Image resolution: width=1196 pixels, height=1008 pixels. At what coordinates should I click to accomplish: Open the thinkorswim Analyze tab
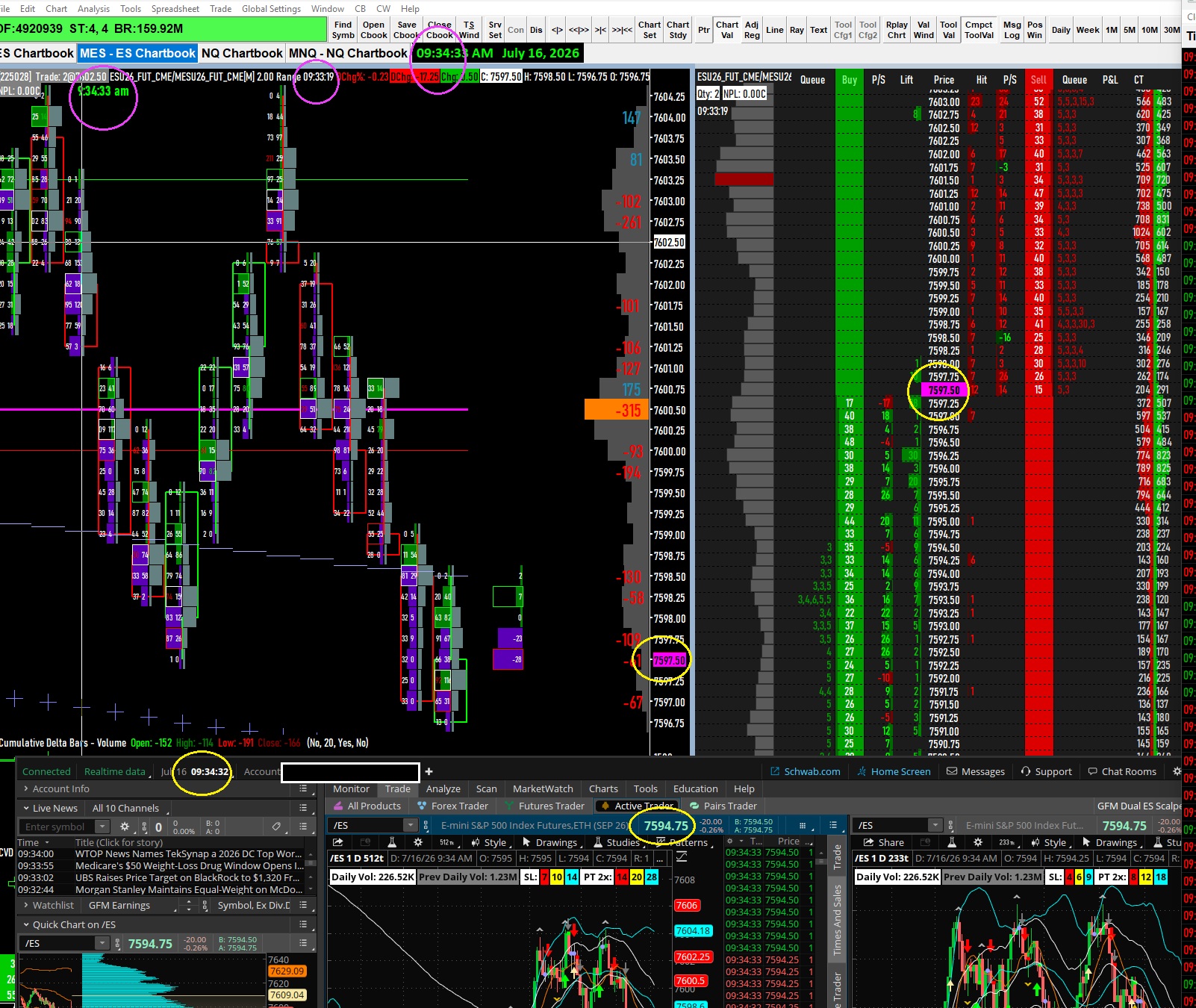[443, 788]
